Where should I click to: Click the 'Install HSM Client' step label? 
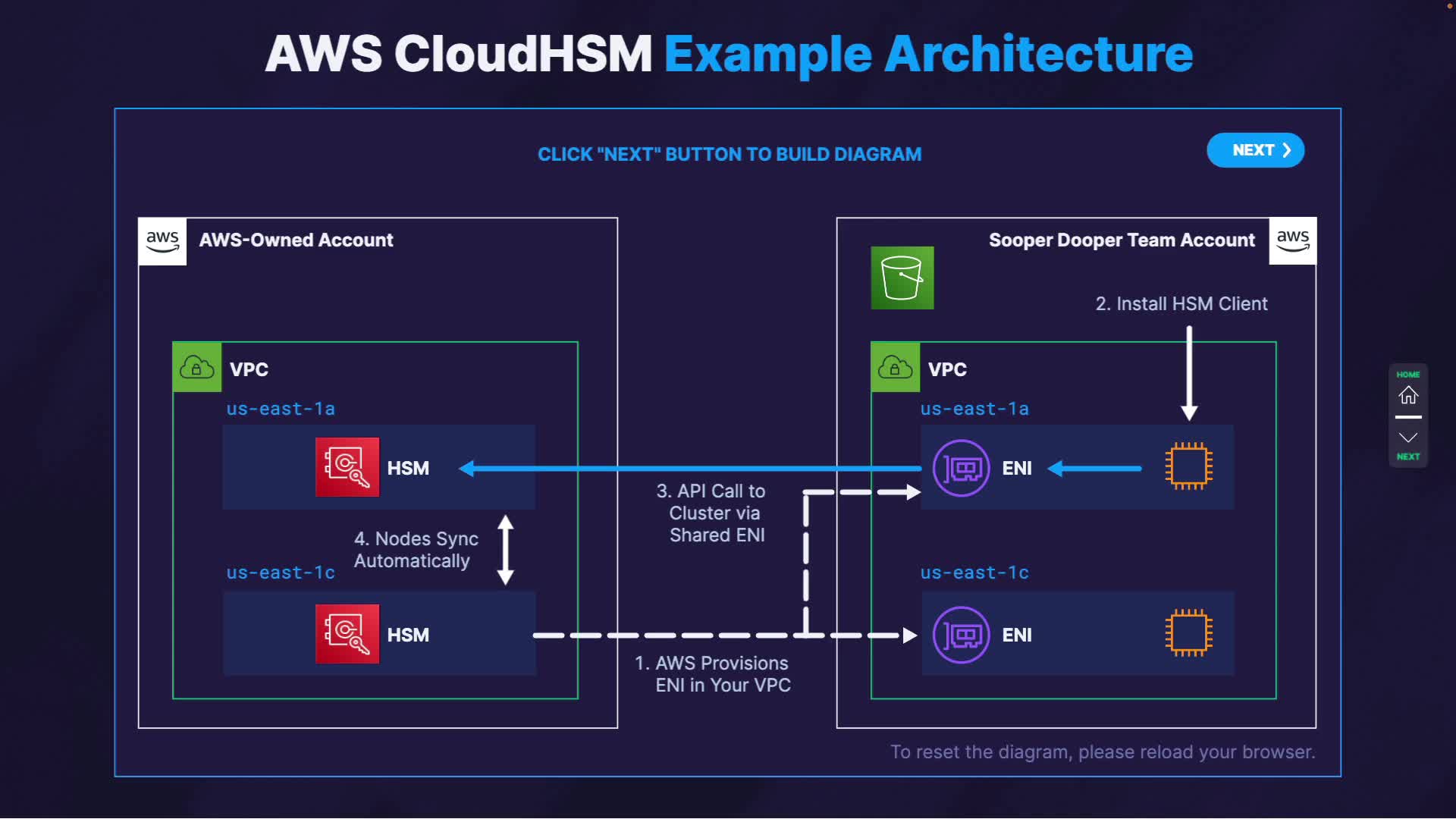1181,304
